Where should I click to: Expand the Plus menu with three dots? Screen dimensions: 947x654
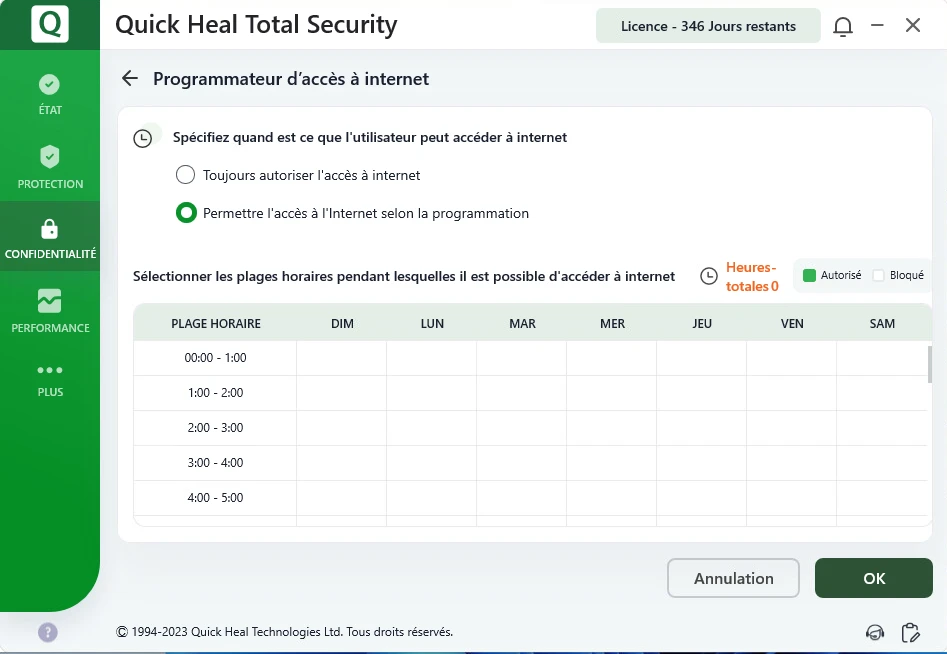click(50, 379)
